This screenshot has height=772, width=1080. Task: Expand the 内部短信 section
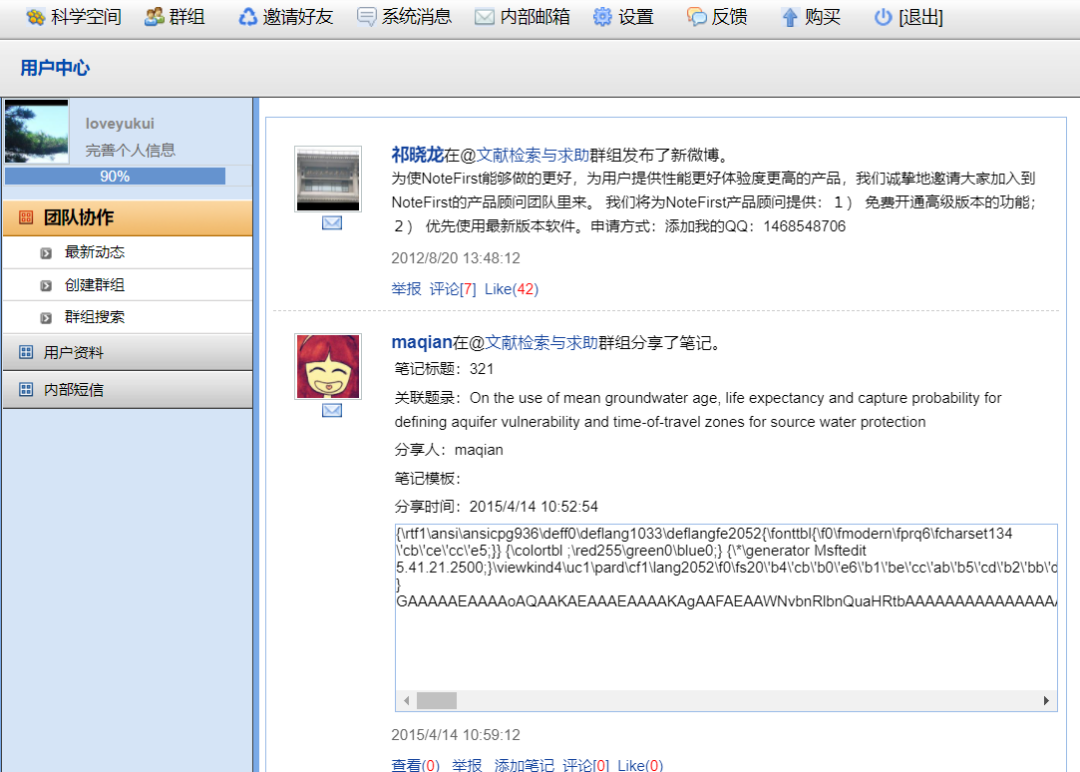point(128,390)
